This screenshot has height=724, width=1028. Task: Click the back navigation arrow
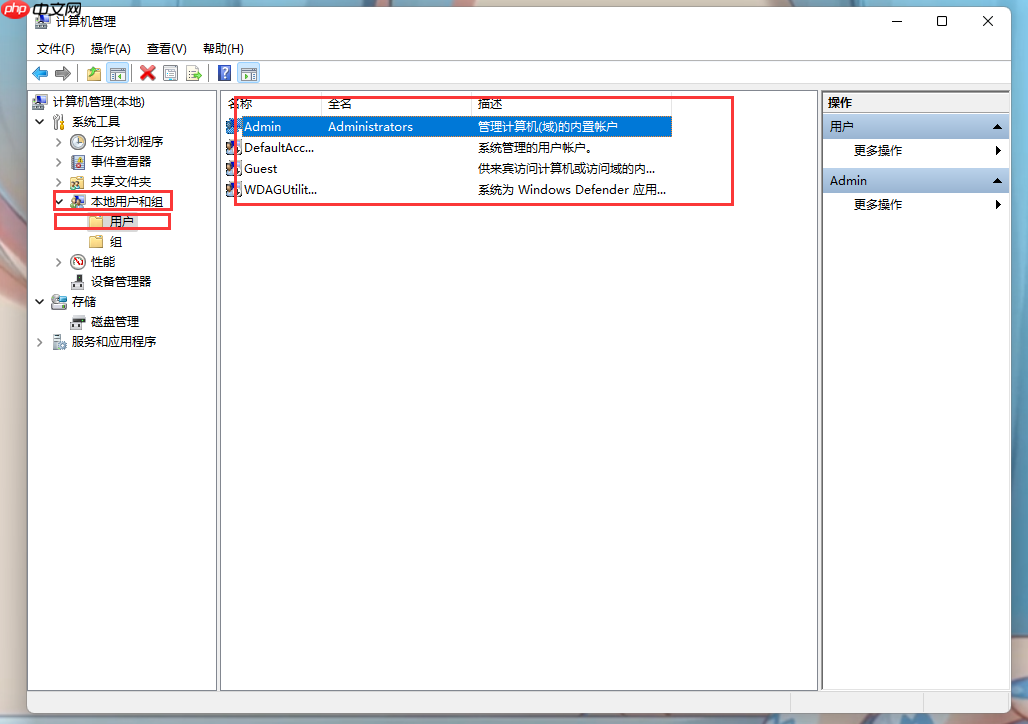click(39, 72)
